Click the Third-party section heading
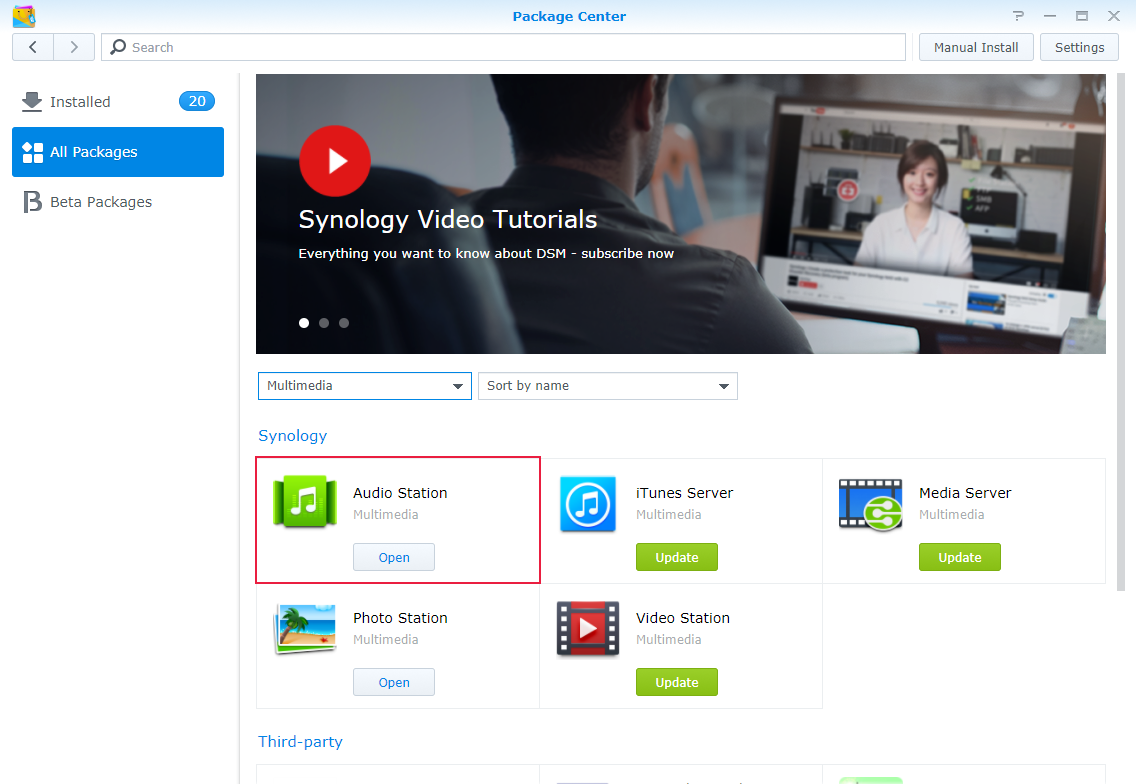This screenshot has height=784, width=1136. pos(301,742)
